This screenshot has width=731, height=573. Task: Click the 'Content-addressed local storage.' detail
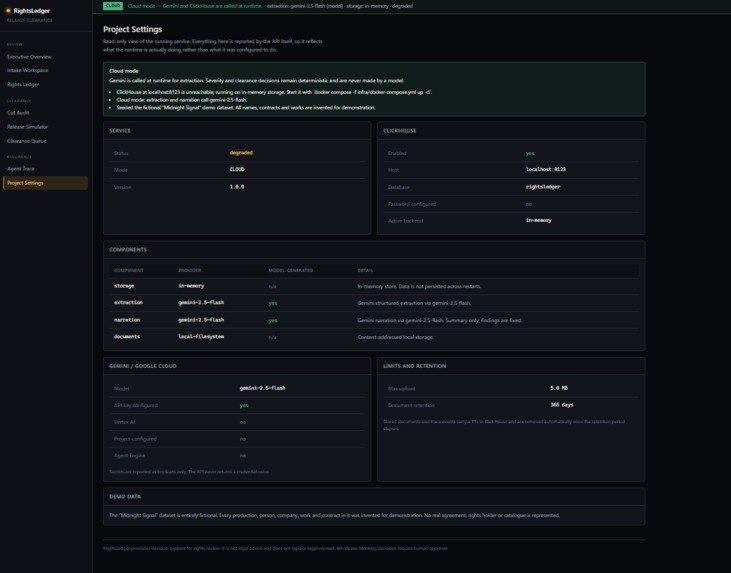coord(395,338)
